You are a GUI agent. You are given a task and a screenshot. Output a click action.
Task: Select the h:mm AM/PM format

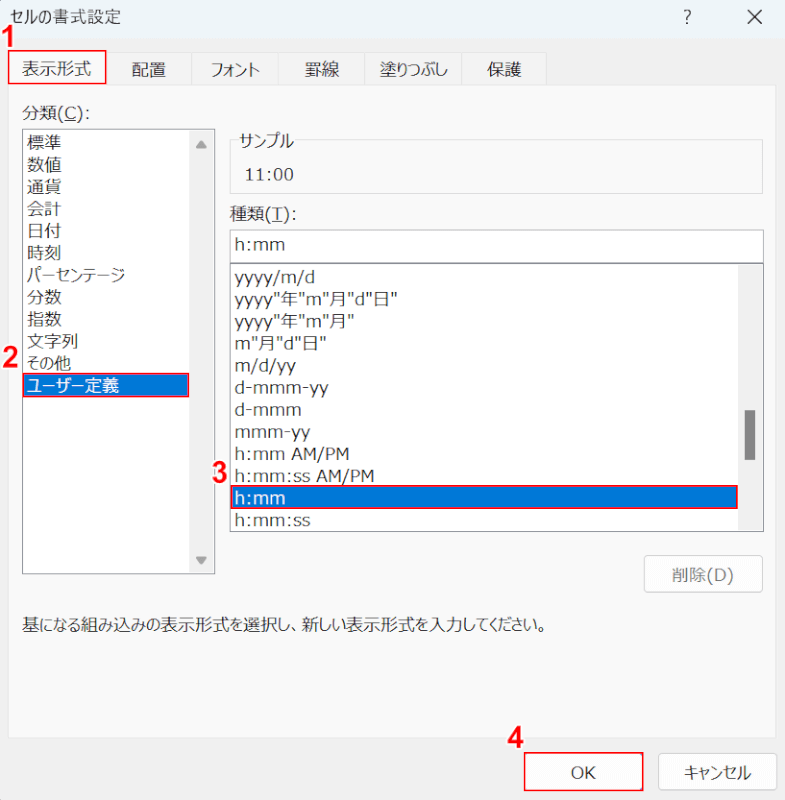[x=290, y=454]
